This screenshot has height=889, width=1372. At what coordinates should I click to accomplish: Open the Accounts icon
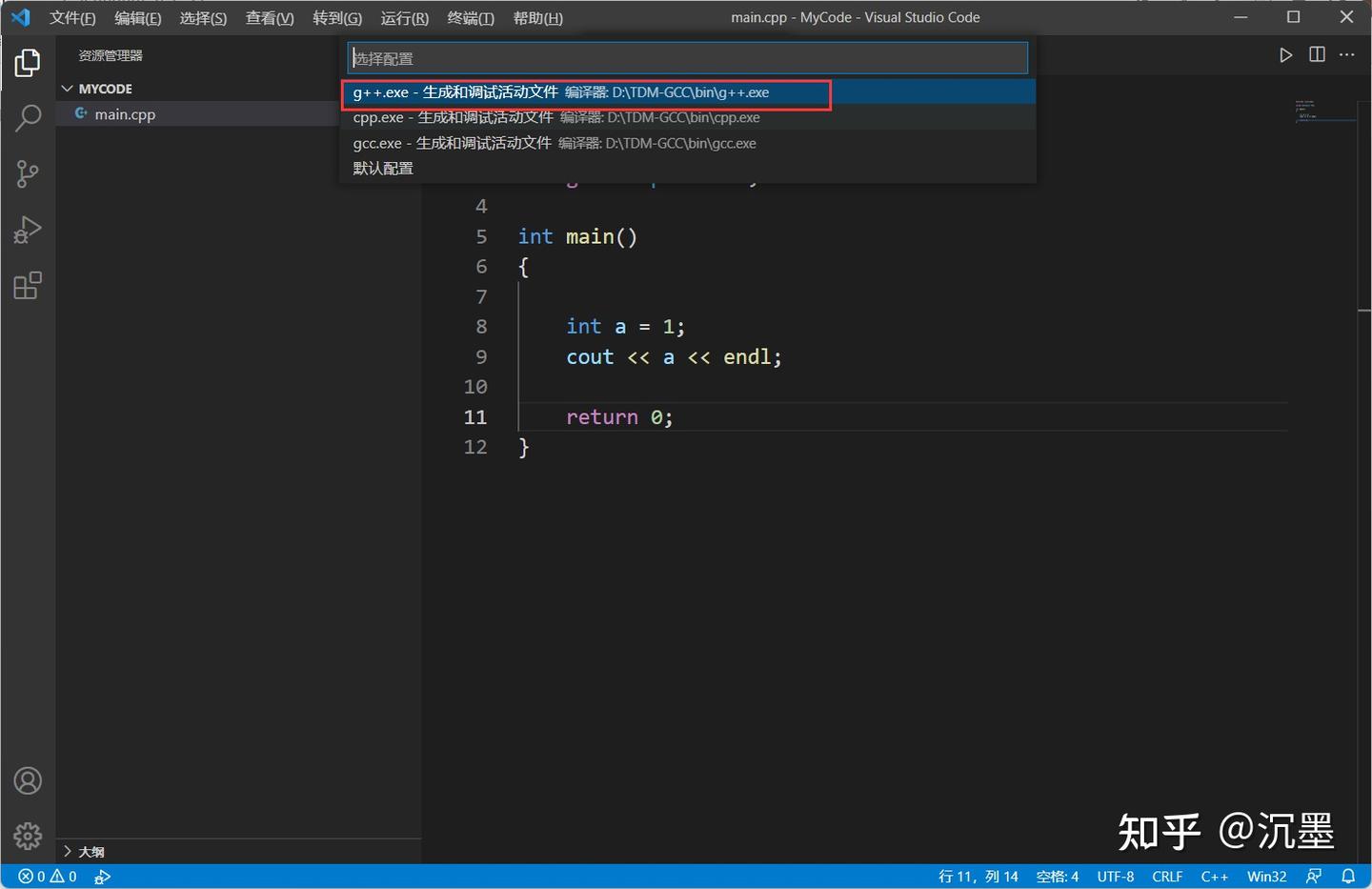click(x=28, y=780)
